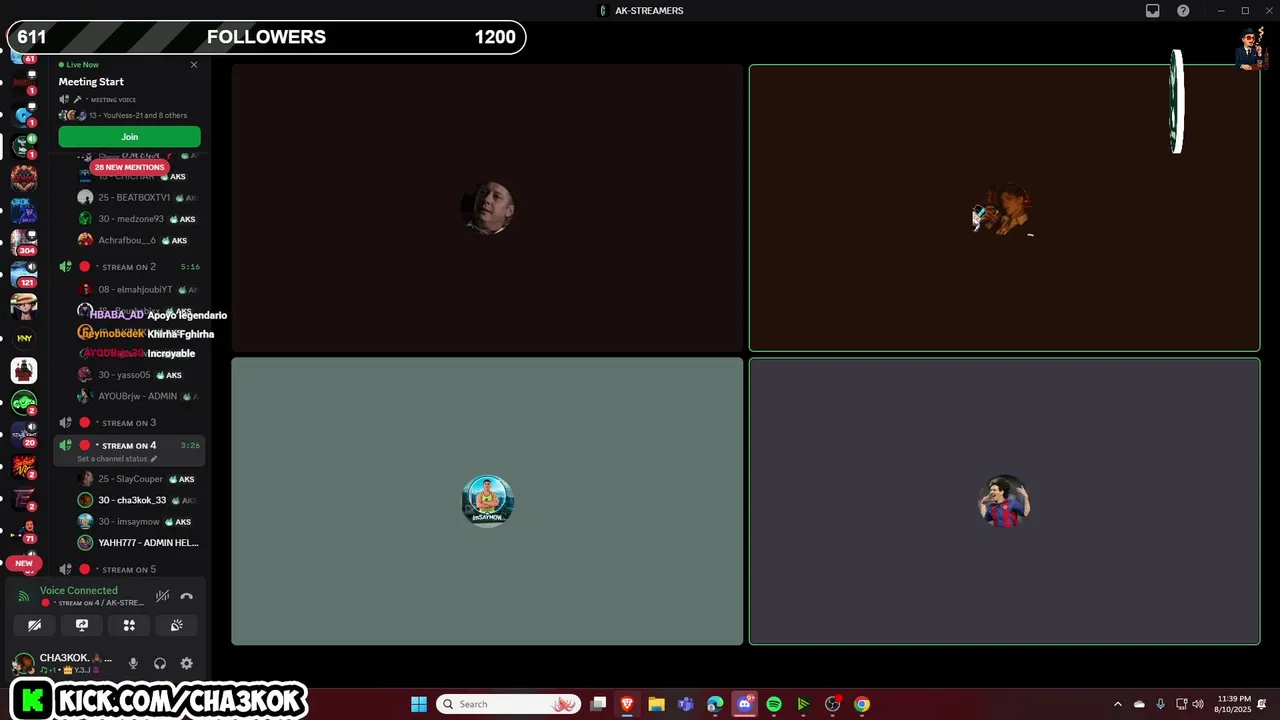Select the Barcelona jersey avatar video tile
Image resolution: width=1280 pixels, height=720 pixels.
click(1004, 501)
